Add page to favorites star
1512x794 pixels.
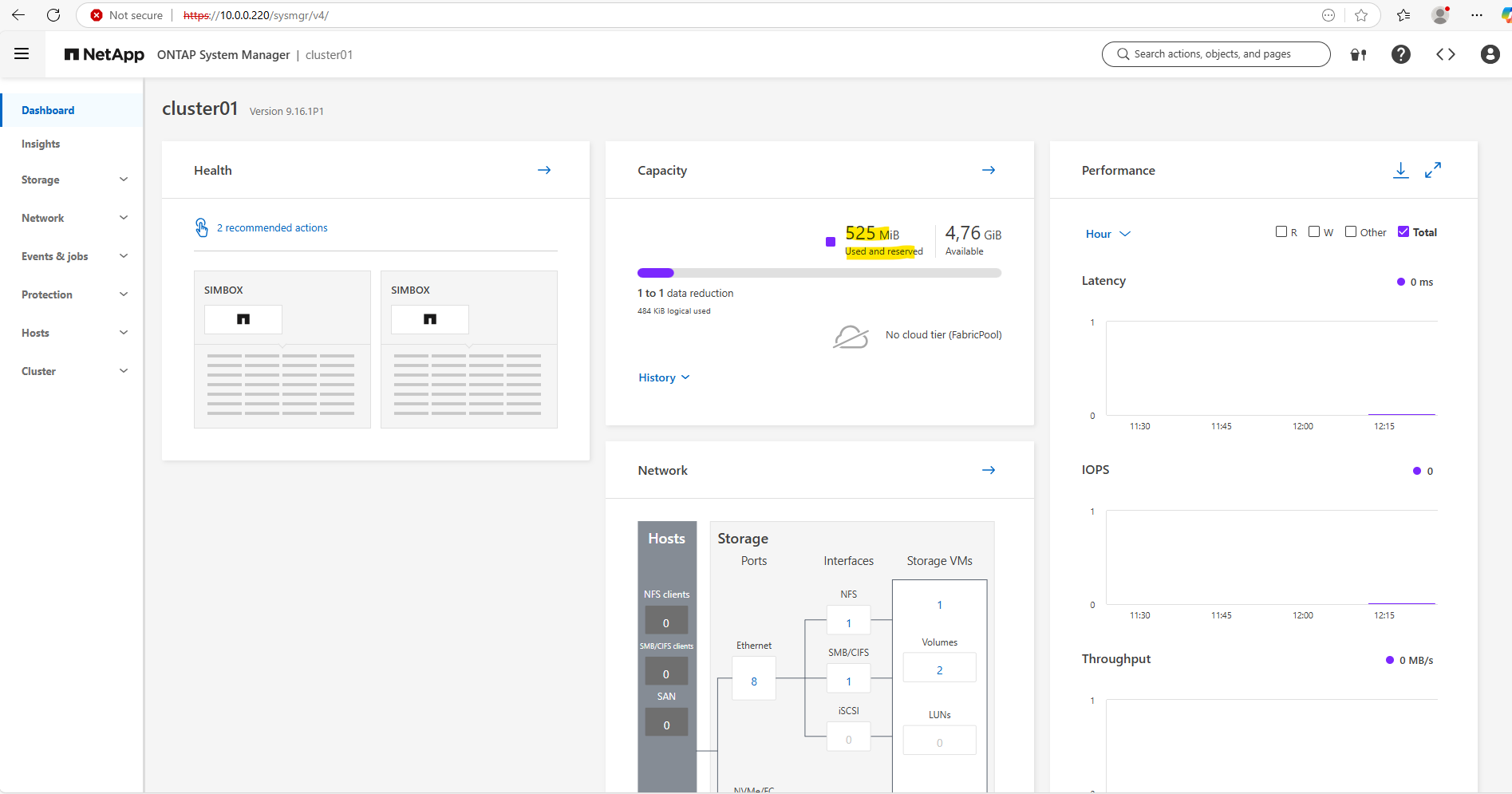tap(1361, 15)
